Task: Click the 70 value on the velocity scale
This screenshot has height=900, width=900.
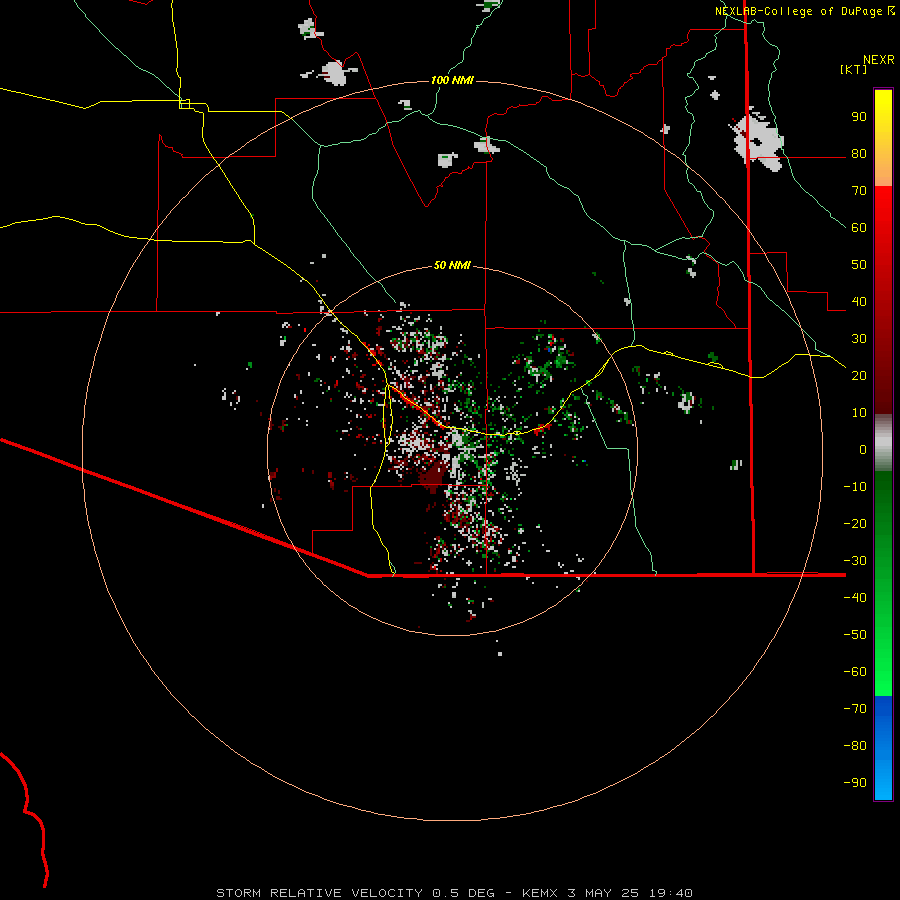Action: 859,191
